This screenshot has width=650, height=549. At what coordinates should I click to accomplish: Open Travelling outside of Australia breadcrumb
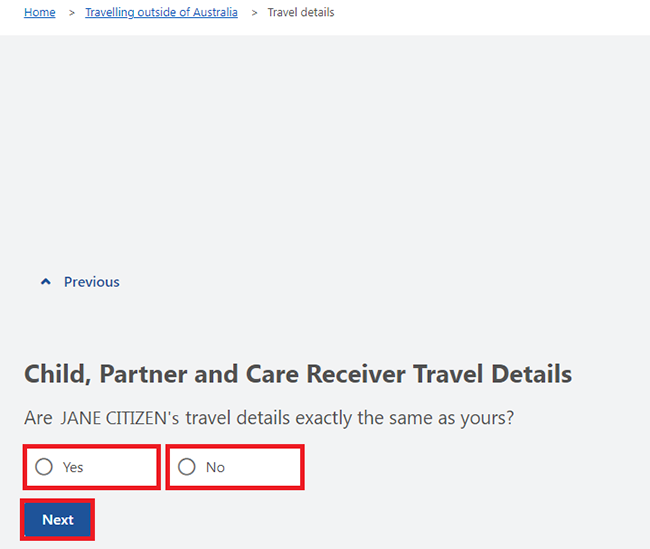(x=161, y=12)
